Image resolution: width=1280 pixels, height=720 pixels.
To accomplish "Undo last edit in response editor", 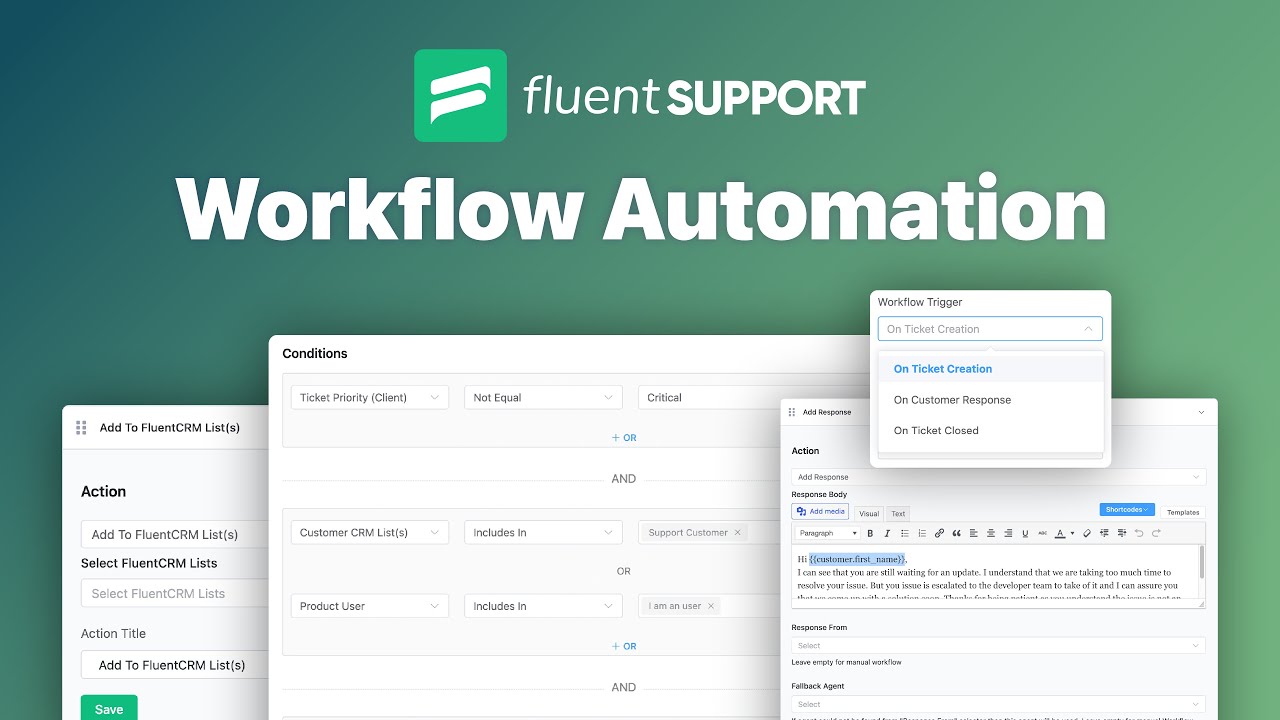I will (1139, 533).
